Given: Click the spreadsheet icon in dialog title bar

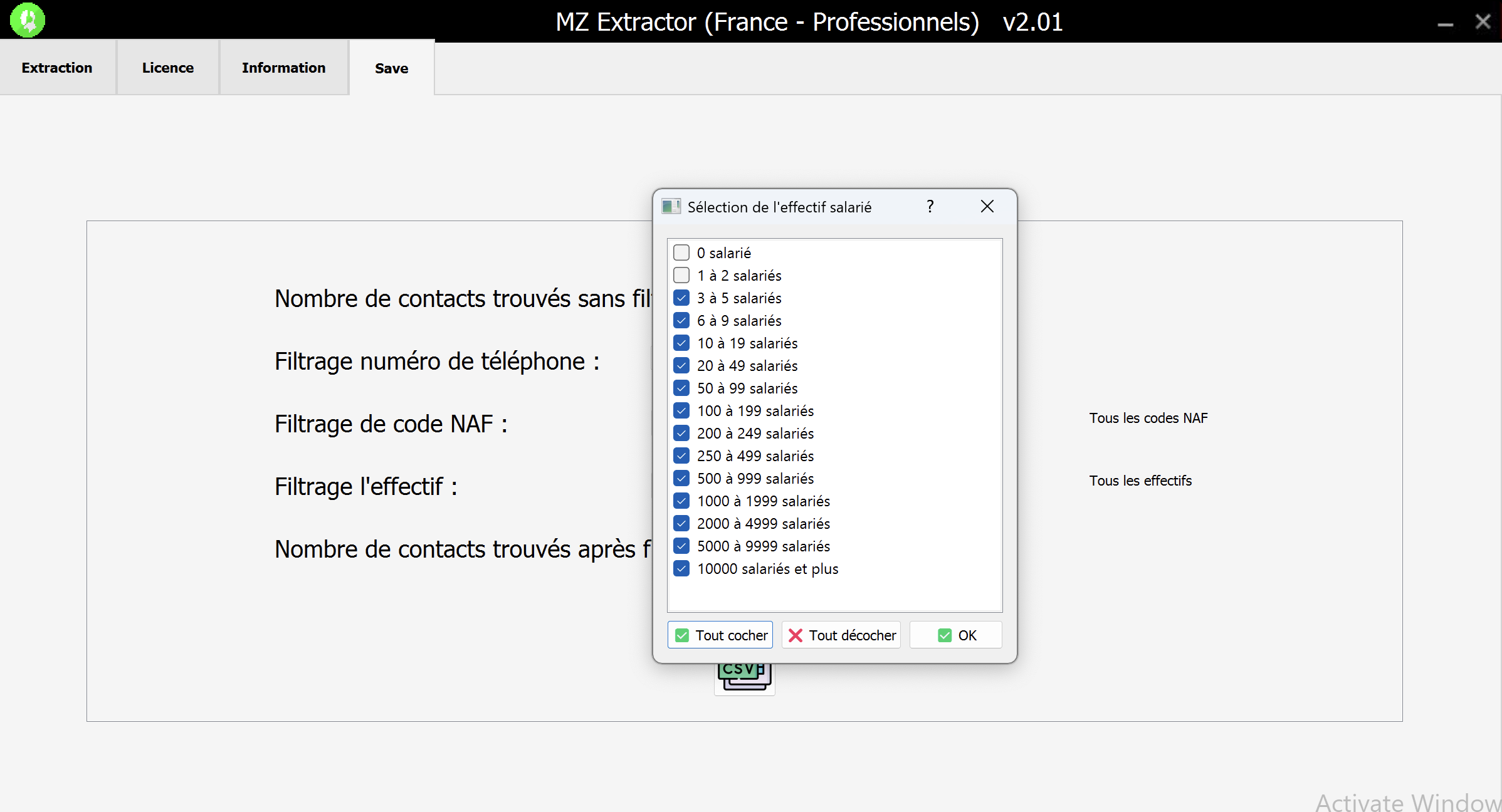Looking at the screenshot, I should 671,206.
